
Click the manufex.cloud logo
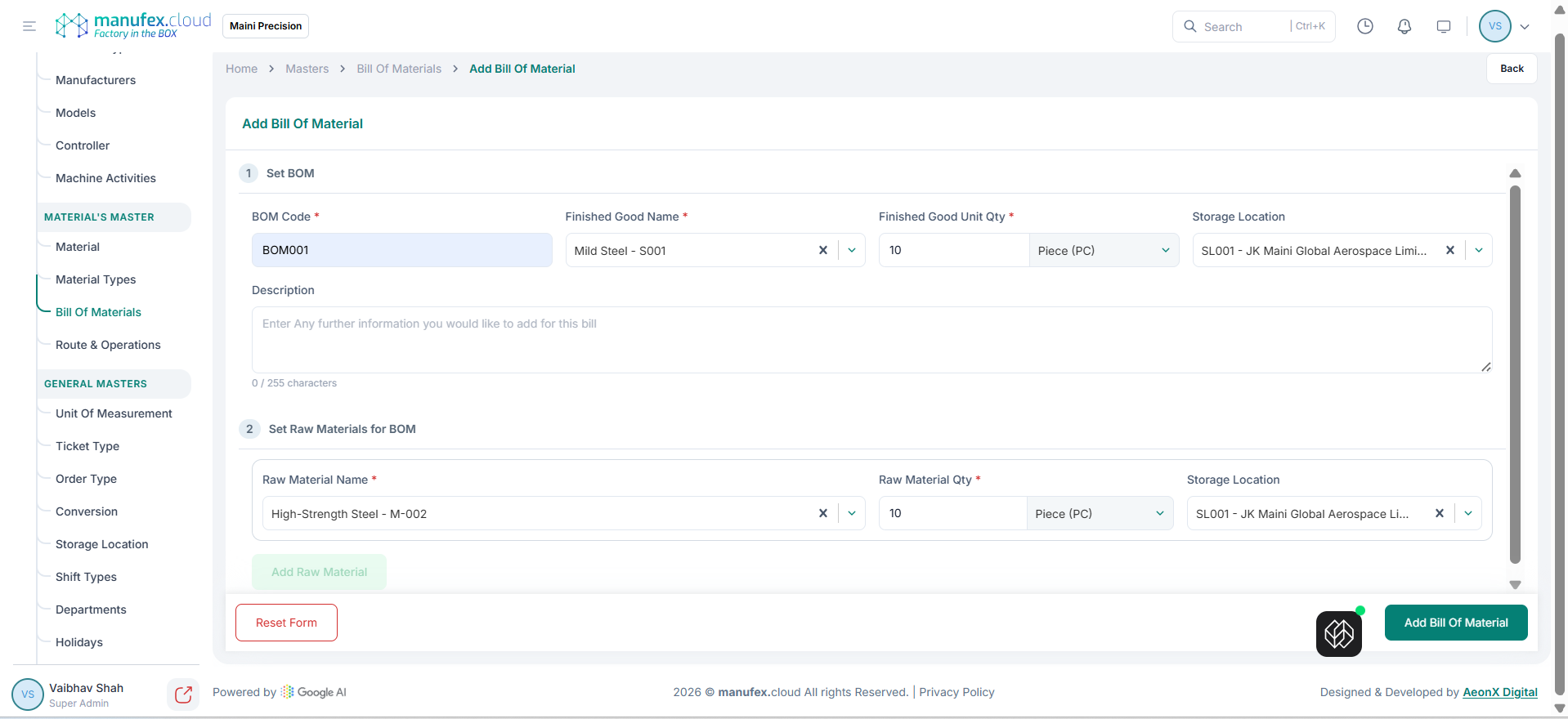click(x=132, y=25)
